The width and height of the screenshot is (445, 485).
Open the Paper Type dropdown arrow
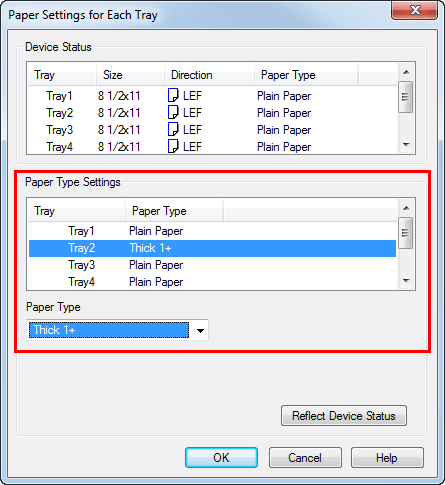click(200, 330)
